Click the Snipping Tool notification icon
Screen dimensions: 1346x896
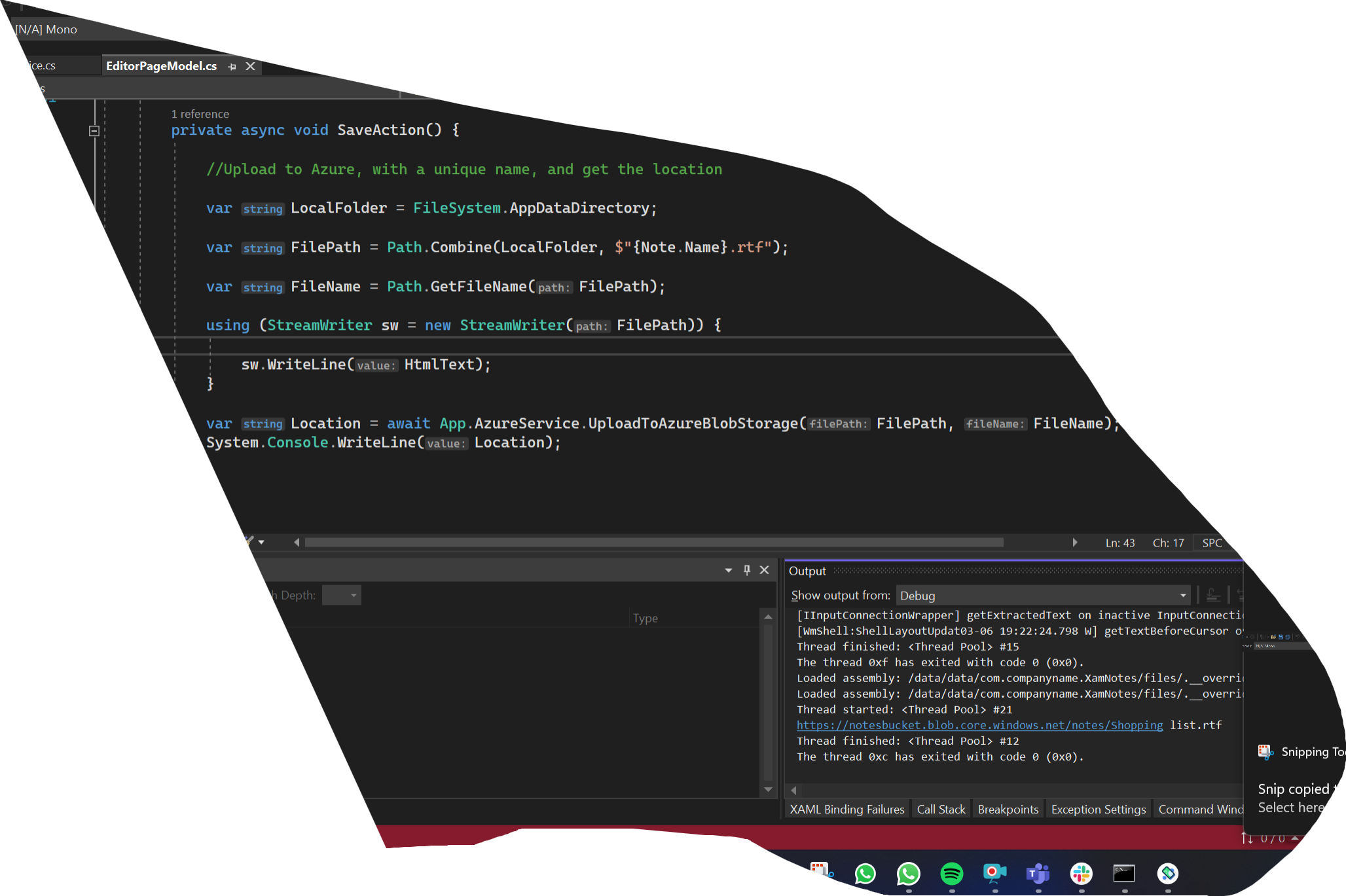pos(1265,752)
